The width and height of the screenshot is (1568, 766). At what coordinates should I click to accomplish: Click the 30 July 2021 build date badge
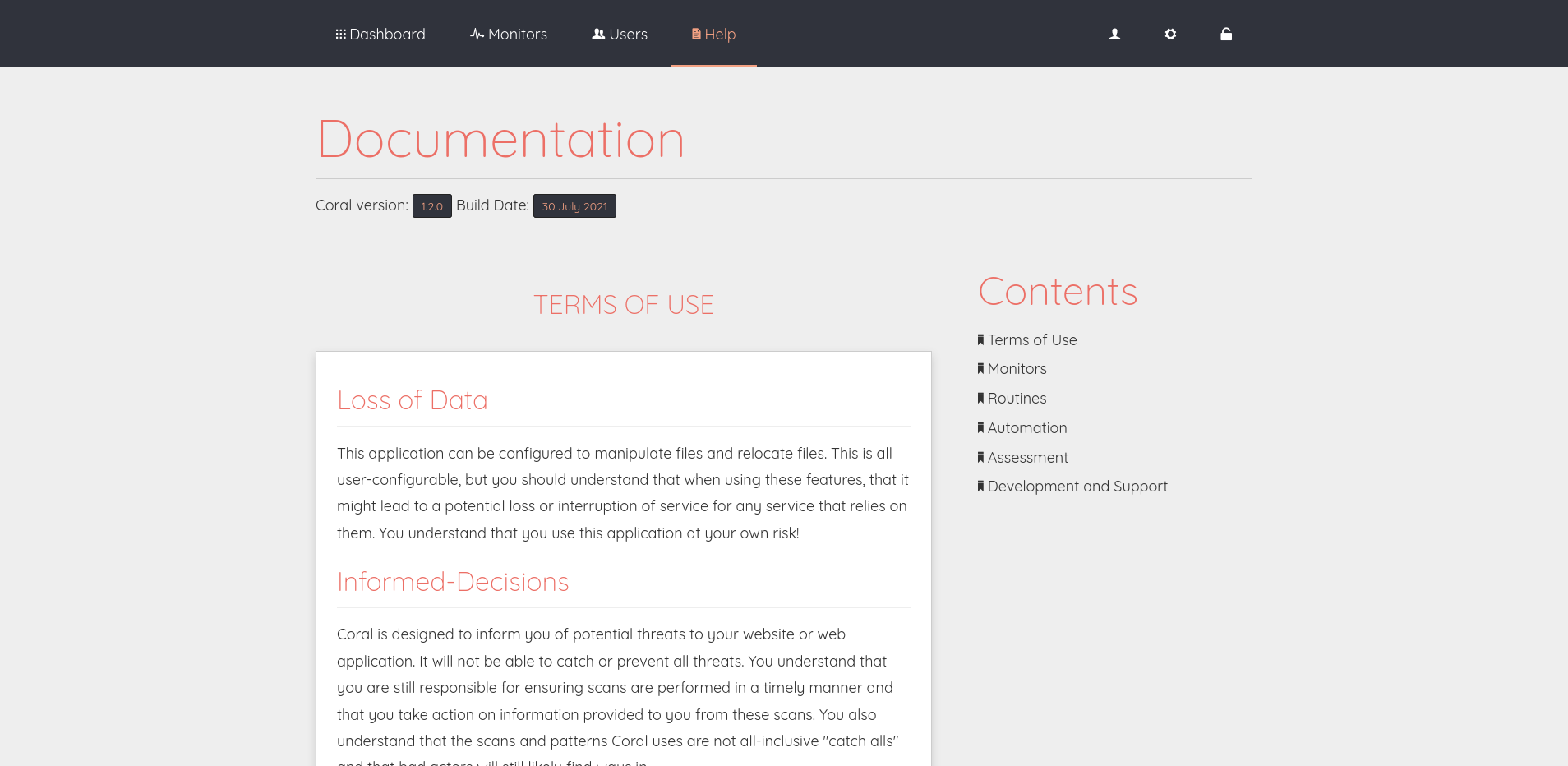click(x=574, y=206)
